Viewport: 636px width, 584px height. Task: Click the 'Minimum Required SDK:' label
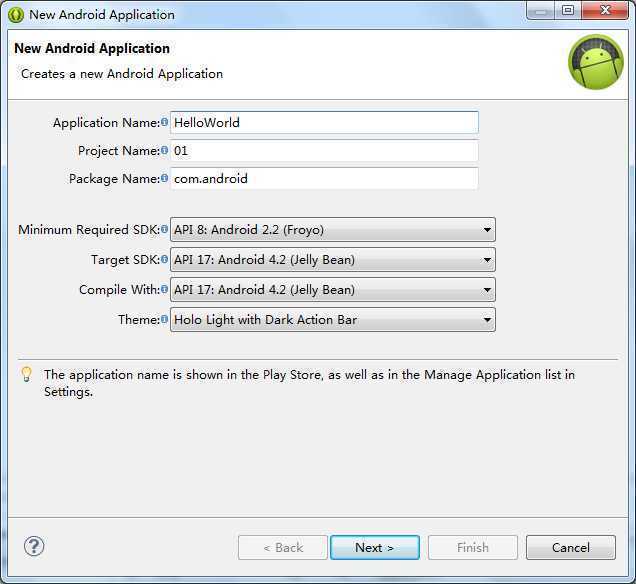(x=89, y=230)
